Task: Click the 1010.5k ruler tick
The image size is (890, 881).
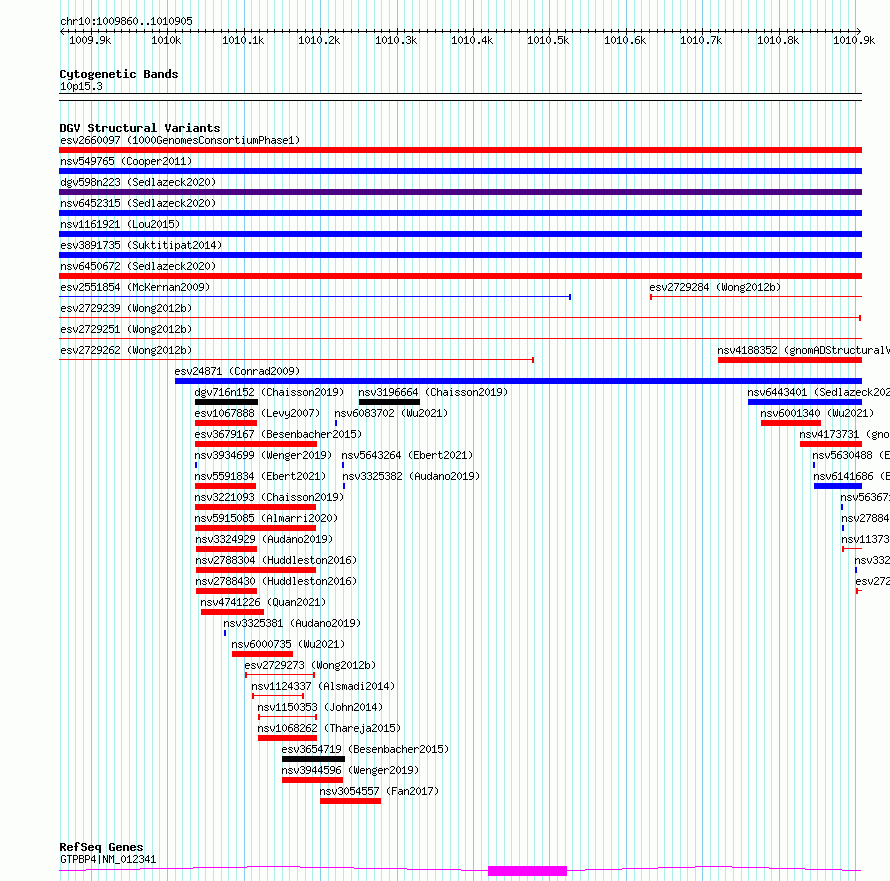Action: 548,40
